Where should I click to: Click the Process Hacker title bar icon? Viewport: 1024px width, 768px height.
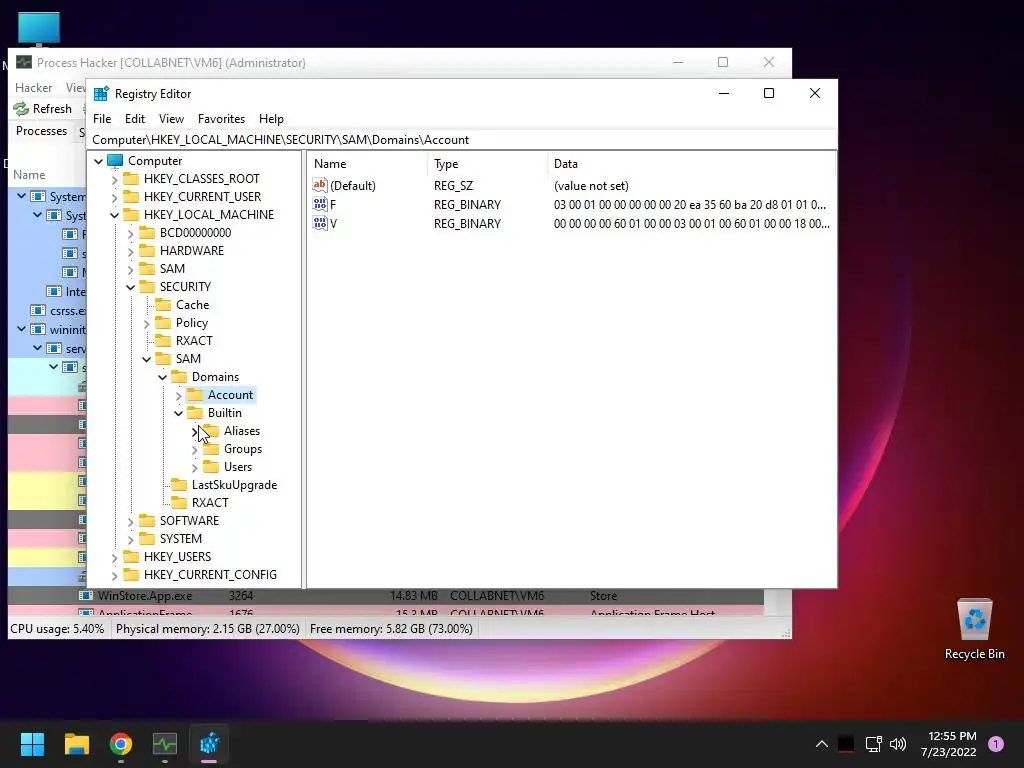[24, 63]
